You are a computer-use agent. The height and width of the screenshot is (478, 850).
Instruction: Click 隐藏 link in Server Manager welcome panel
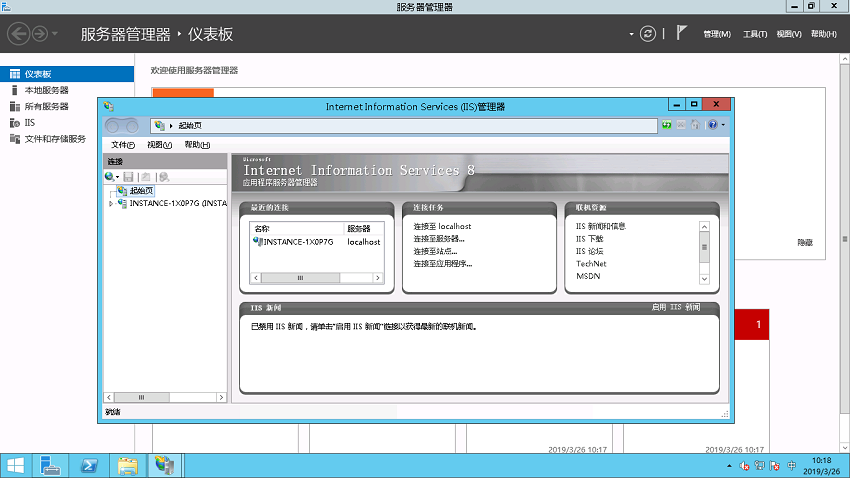pyautogui.click(x=805, y=242)
